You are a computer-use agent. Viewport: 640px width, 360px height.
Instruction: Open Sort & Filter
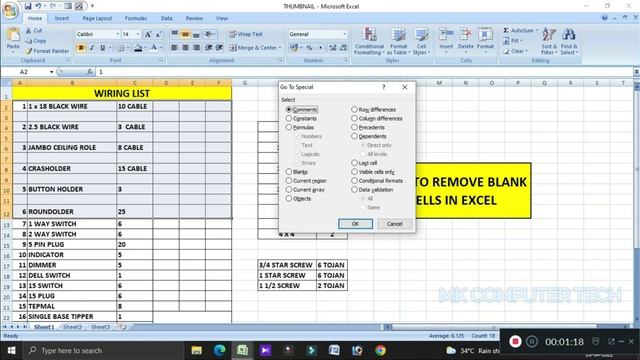(549, 41)
